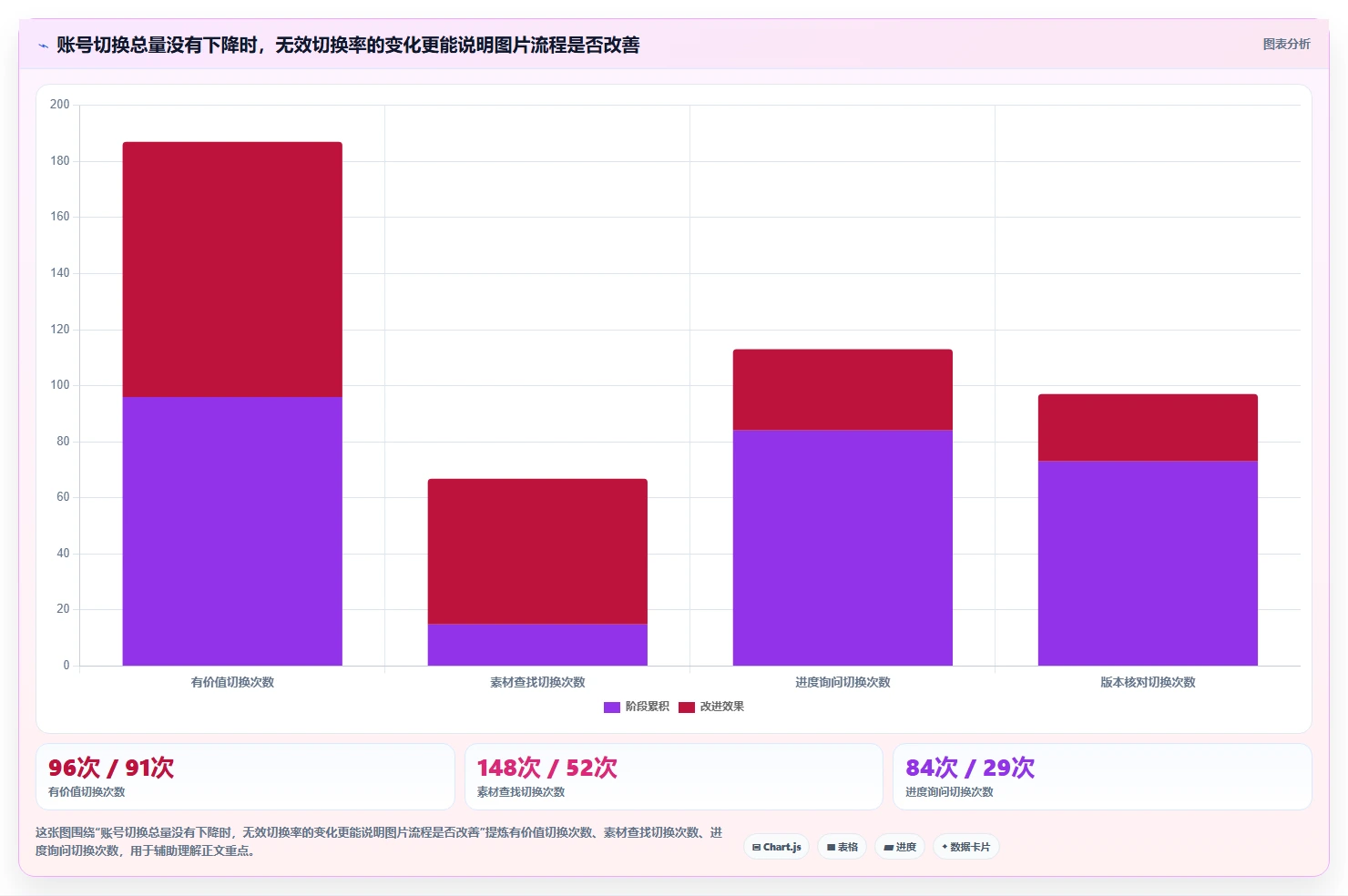The width and height of the screenshot is (1348, 896).
Task: Click the 表格 tag chip
Action: [x=842, y=847]
